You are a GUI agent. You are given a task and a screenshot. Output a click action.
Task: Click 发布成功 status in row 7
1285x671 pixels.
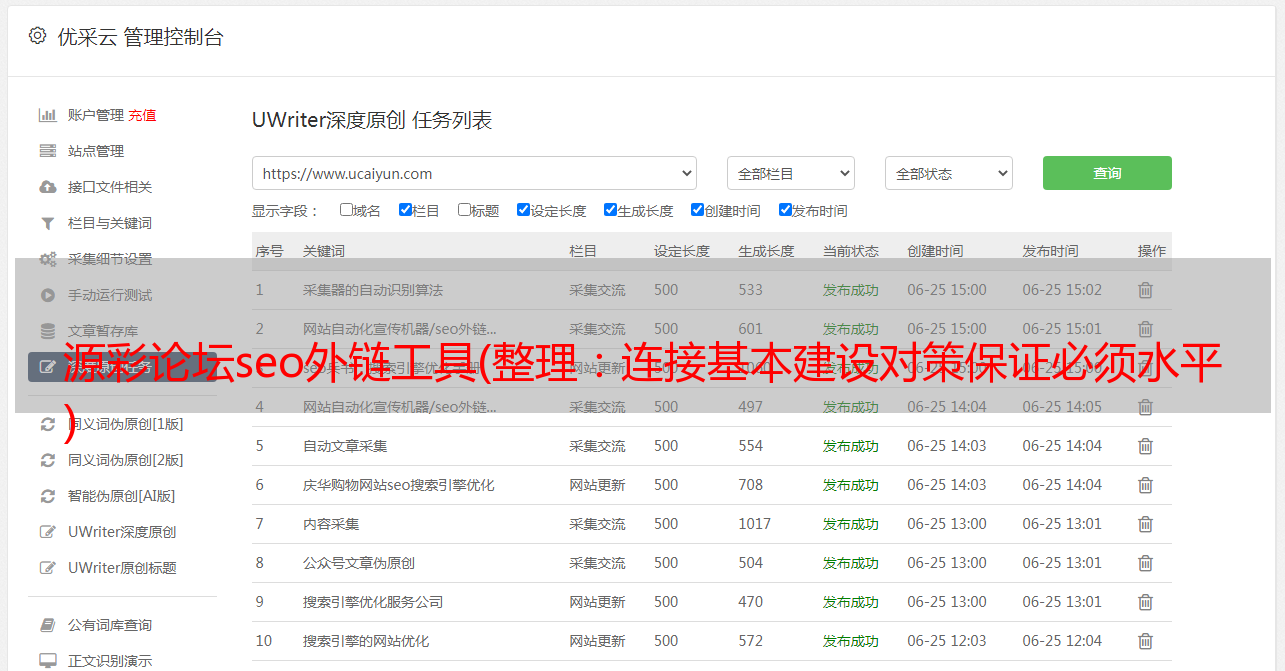[851, 524]
